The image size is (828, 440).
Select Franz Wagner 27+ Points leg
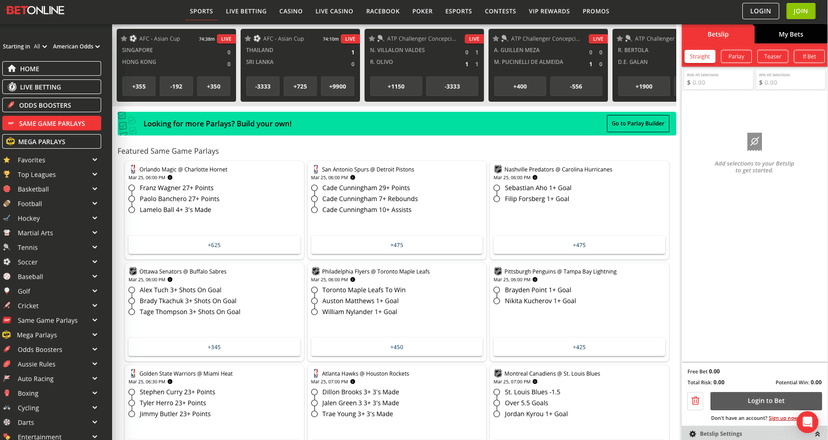click(131, 188)
